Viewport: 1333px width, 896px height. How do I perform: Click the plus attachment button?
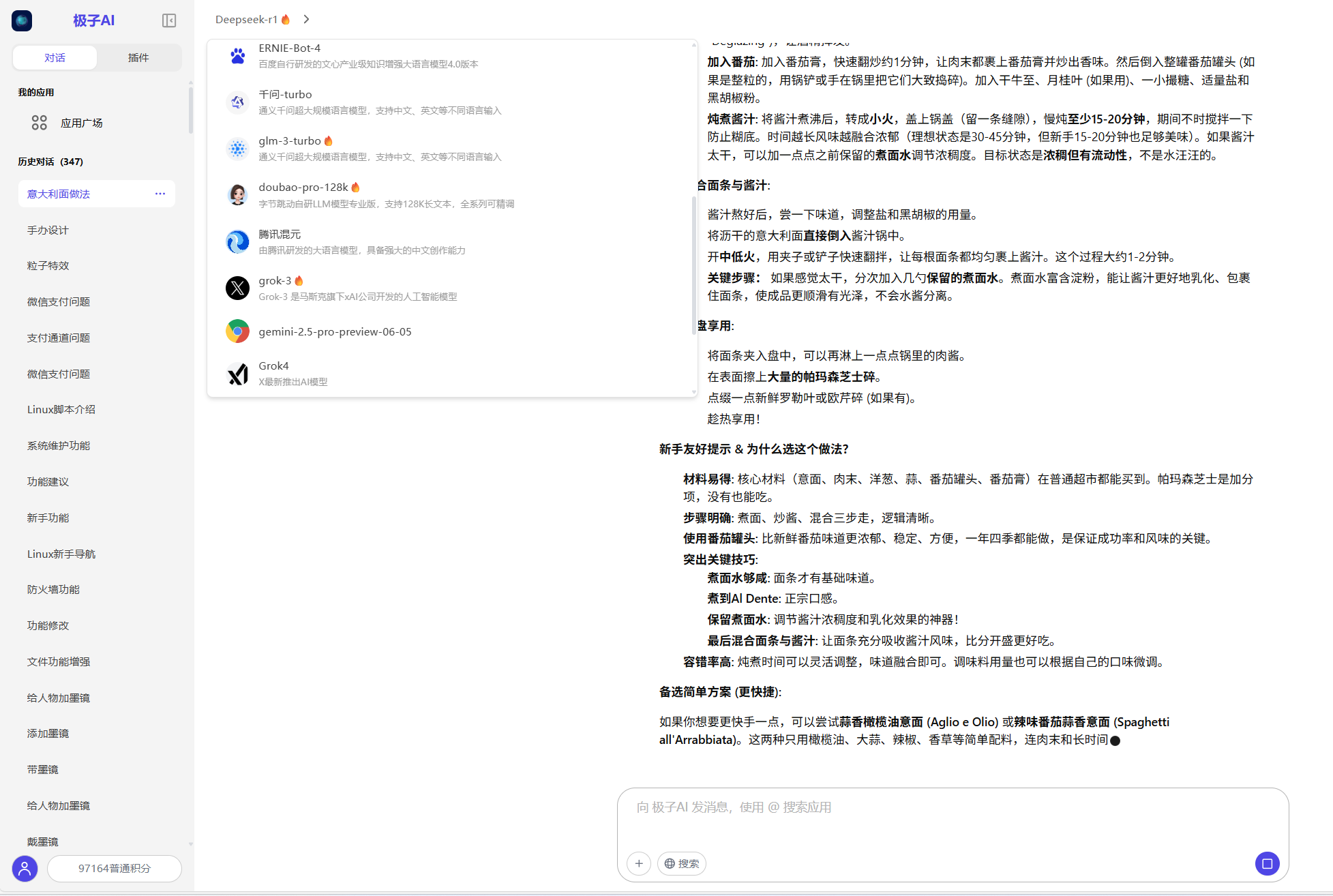(x=638, y=863)
